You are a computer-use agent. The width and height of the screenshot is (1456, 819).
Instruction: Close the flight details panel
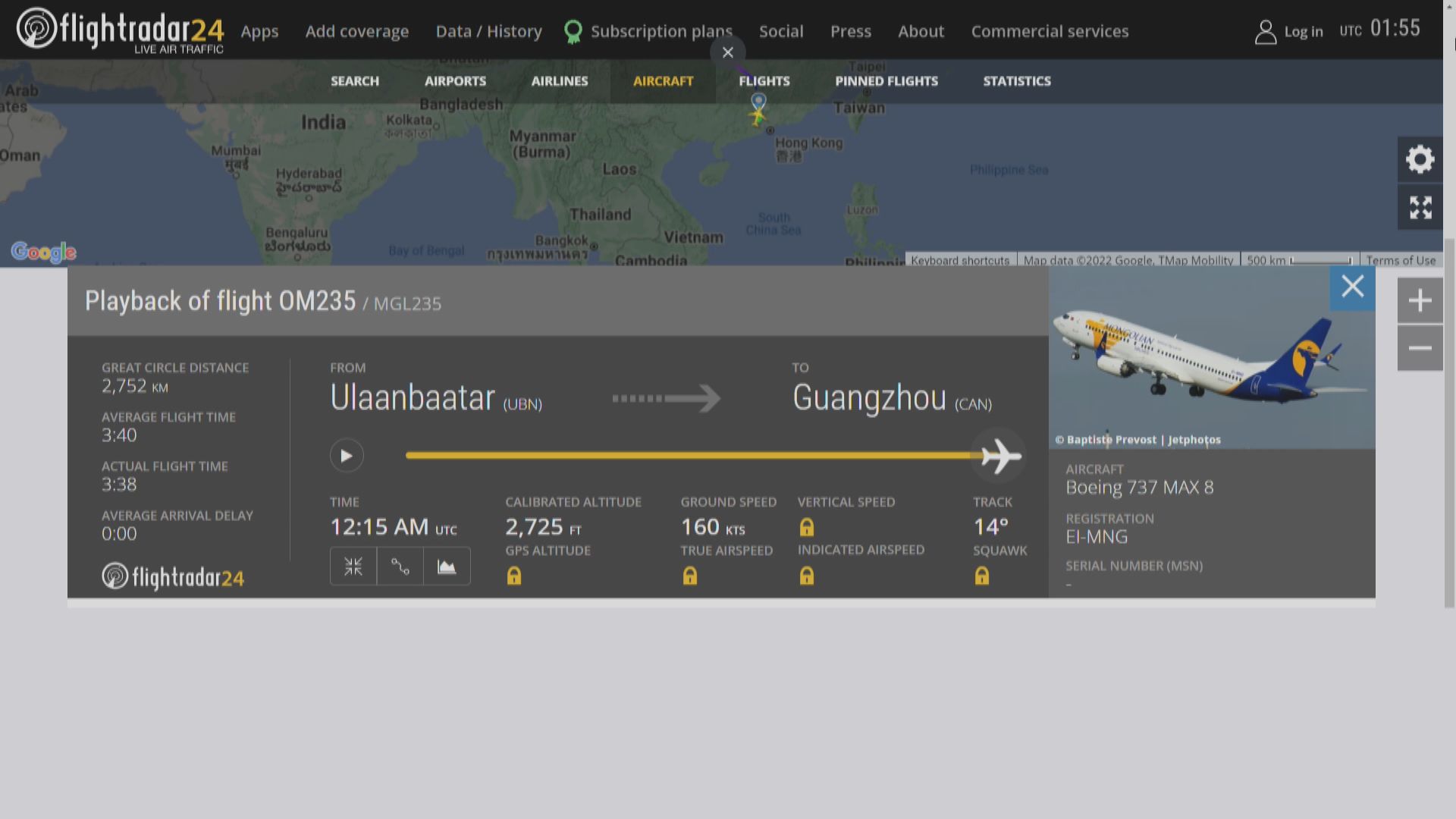click(x=1352, y=288)
